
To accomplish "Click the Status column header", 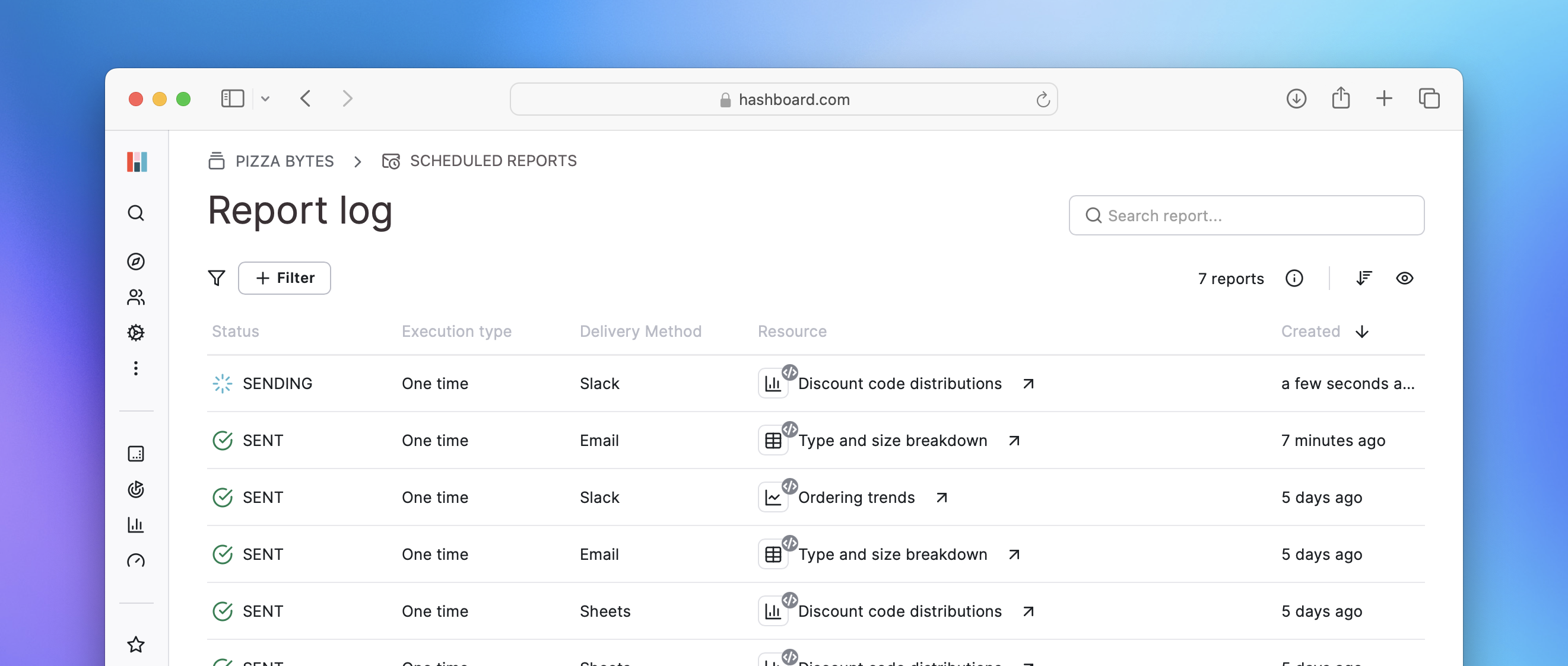I will (236, 332).
